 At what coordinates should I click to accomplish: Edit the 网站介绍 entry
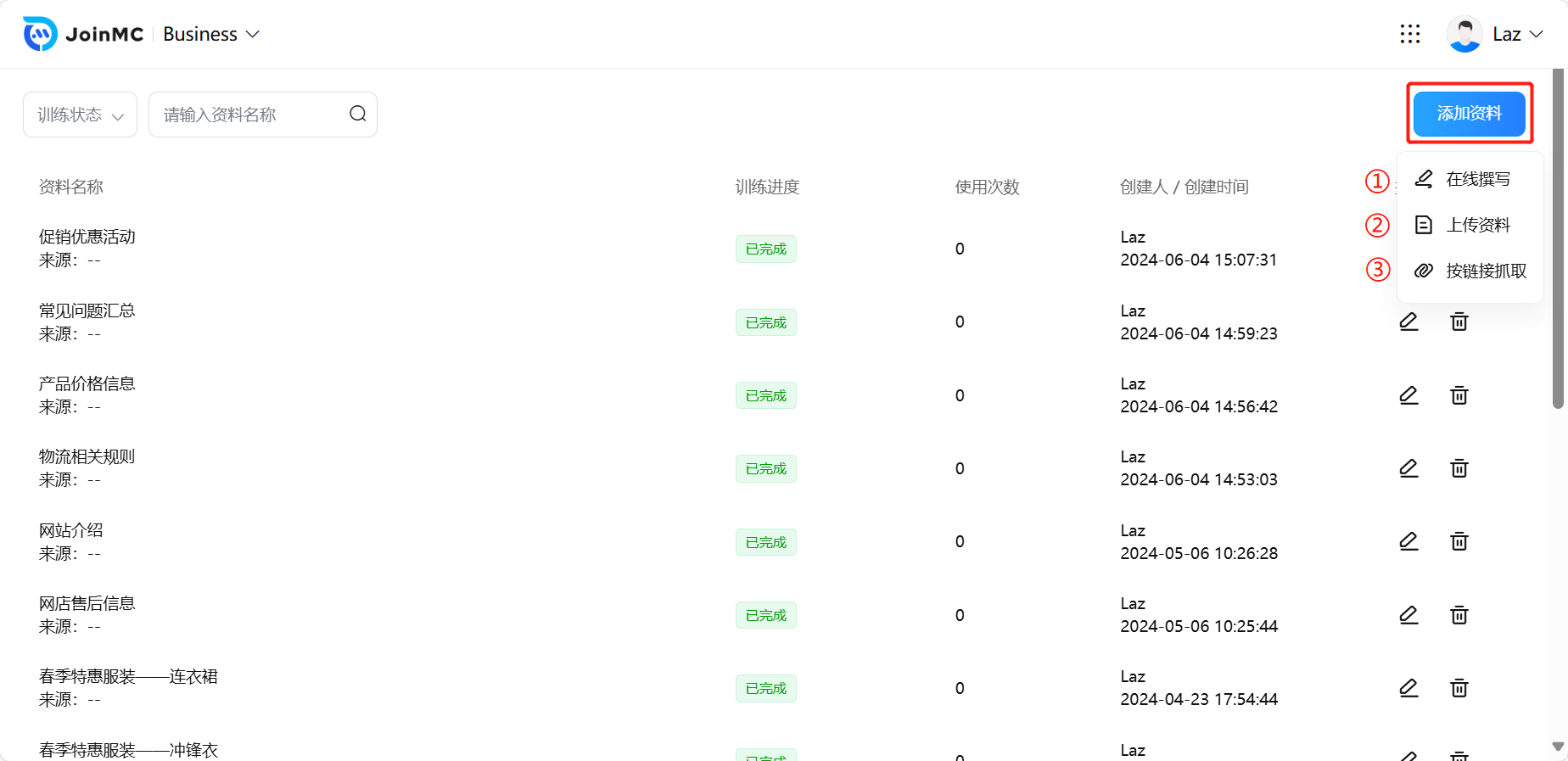(1408, 541)
